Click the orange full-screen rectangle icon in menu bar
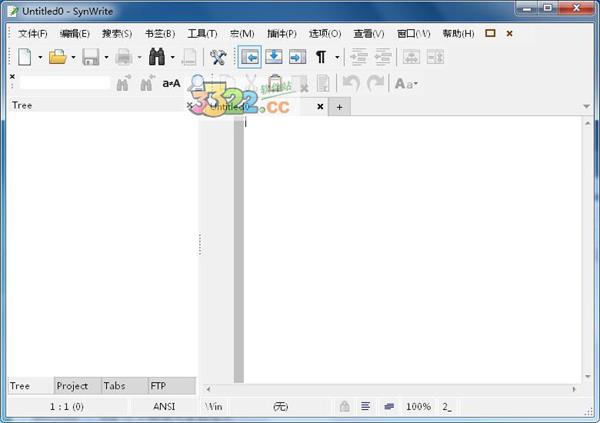Image resolution: width=600 pixels, height=423 pixels. pyautogui.click(x=490, y=33)
